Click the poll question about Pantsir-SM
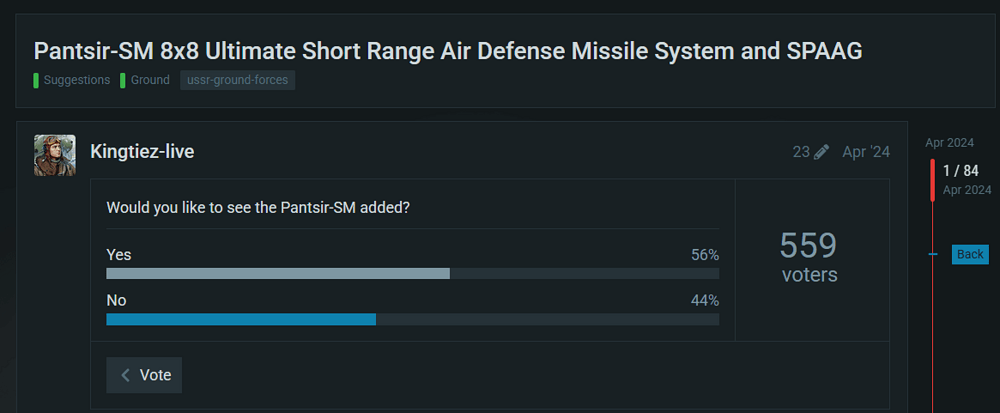This screenshot has width=1000, height=413. coord(258,208)
